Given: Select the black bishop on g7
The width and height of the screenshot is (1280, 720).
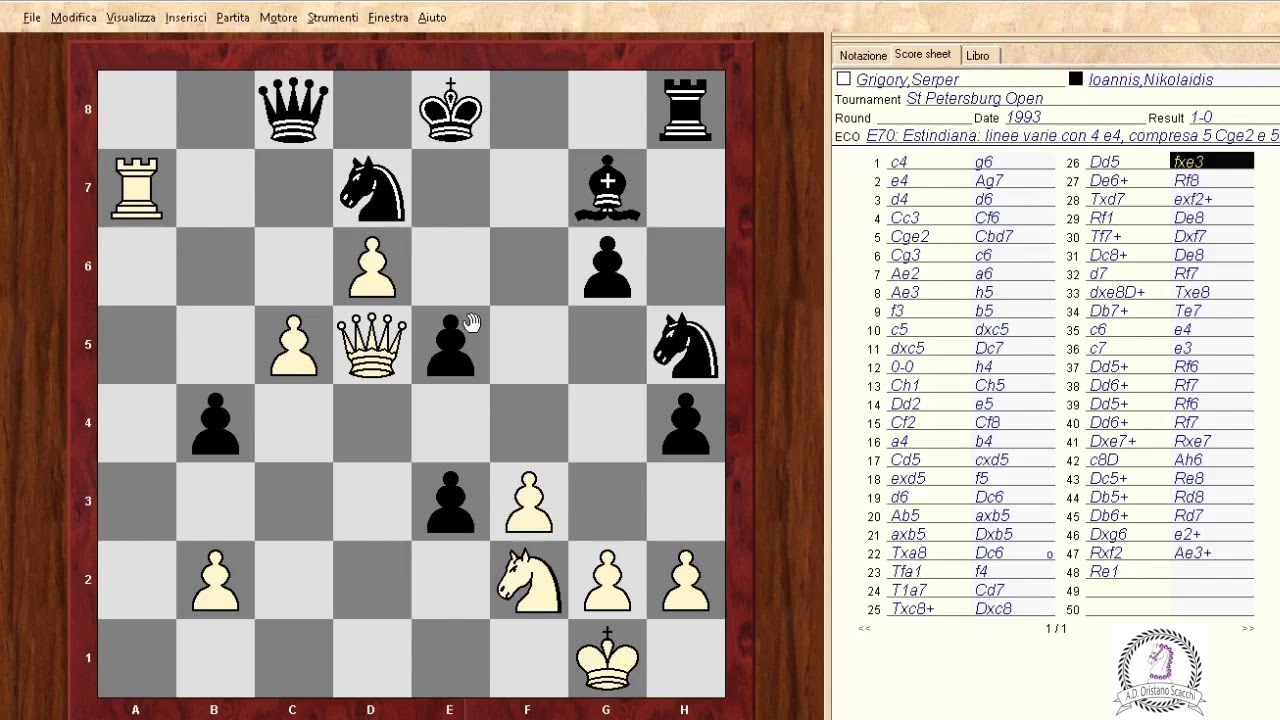Looking at the screenshot, I should [607, 188].
